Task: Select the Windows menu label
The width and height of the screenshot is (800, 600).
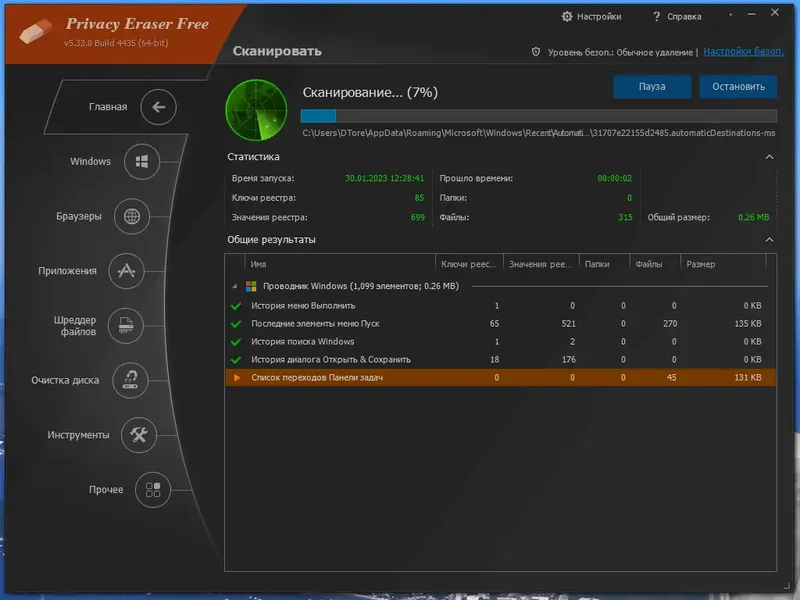Action: (x=90, y=161)
